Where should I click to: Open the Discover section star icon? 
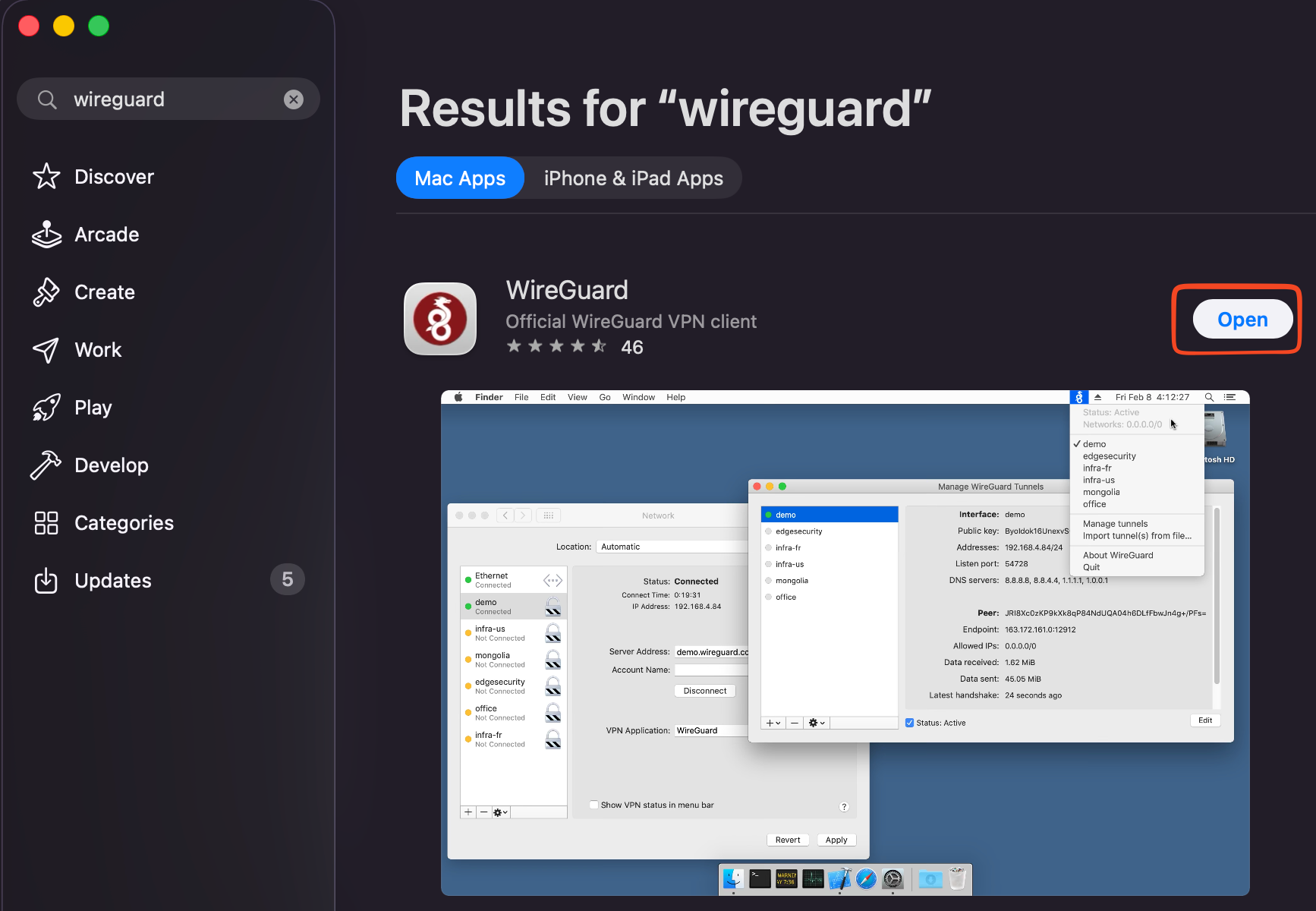click(46, 177)
